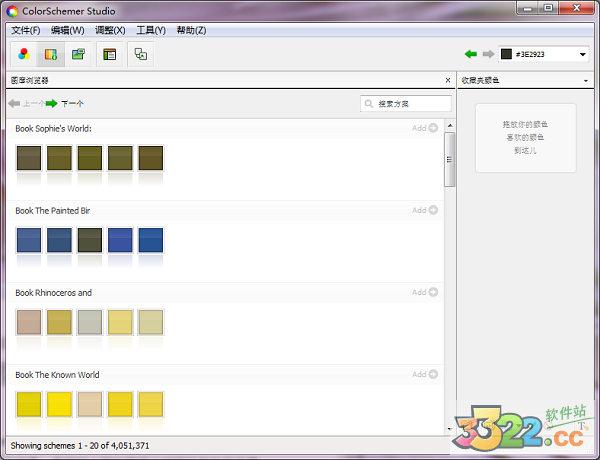Viewport: 600px width, 460px height.
Task: Go back with green left arrow in toolbar
Action: 471,54
